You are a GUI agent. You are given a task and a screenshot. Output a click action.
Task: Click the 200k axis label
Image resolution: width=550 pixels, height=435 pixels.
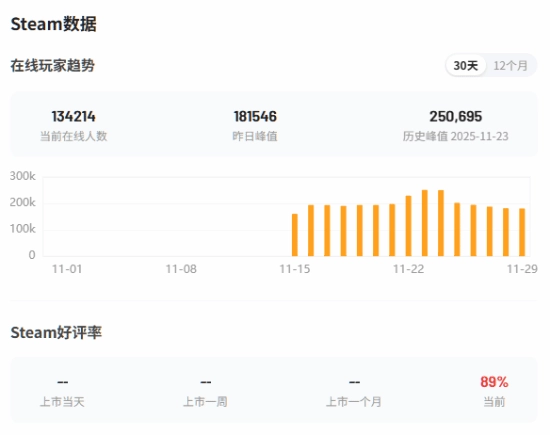coord(22,202)
